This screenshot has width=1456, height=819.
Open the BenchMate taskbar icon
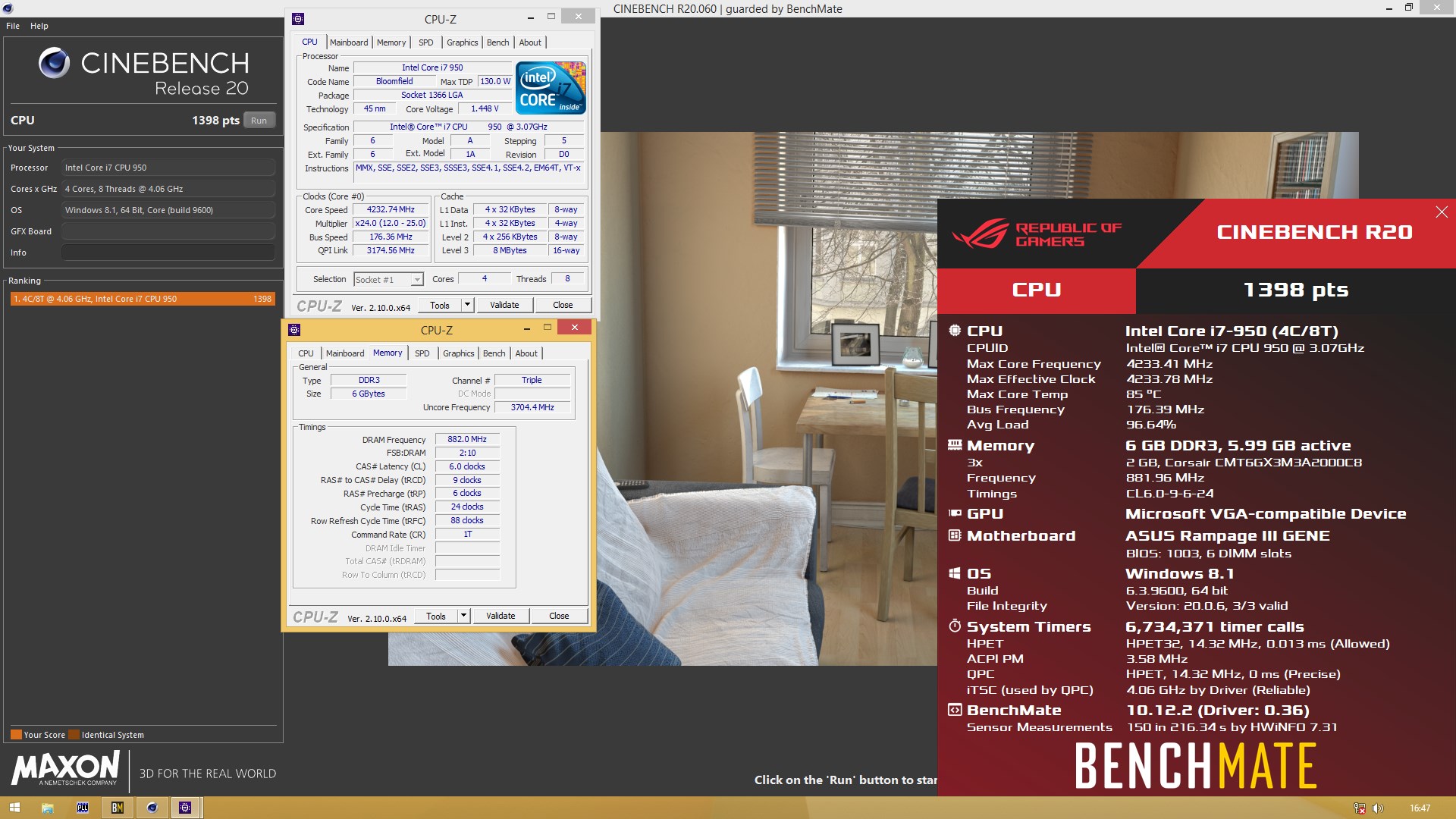[117, 808]
